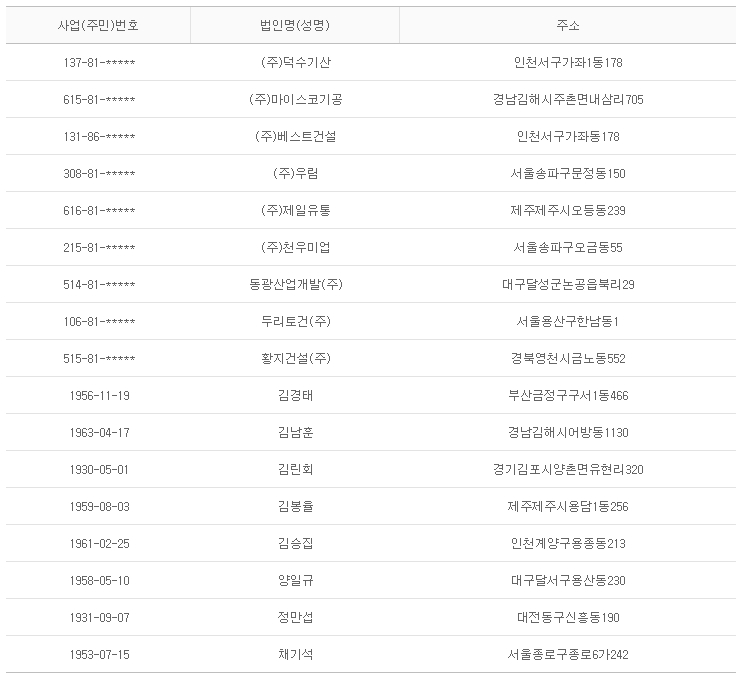Click the 두리토건(주) company name
The image size is (740, 679).
pyautogui.click(x=294, y=322)
